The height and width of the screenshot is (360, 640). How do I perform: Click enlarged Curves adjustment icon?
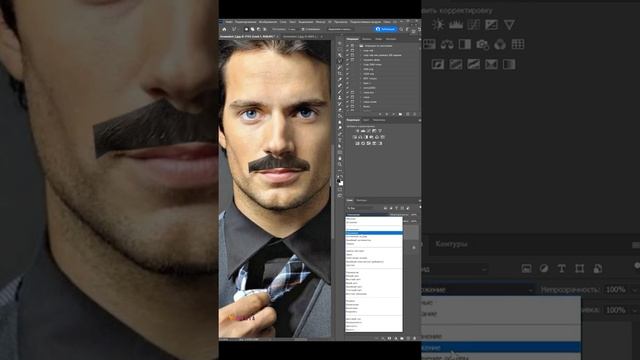tap(473, 24)
